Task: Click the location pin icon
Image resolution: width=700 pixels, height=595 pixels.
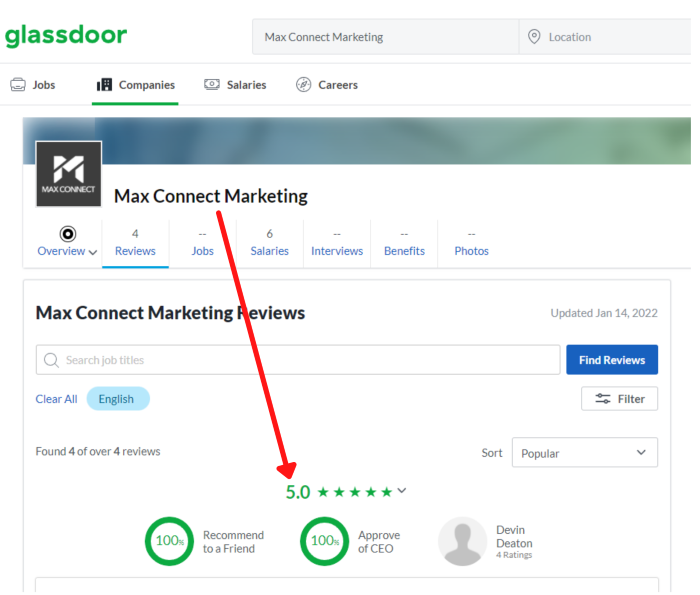Action: tap(535, 37)
